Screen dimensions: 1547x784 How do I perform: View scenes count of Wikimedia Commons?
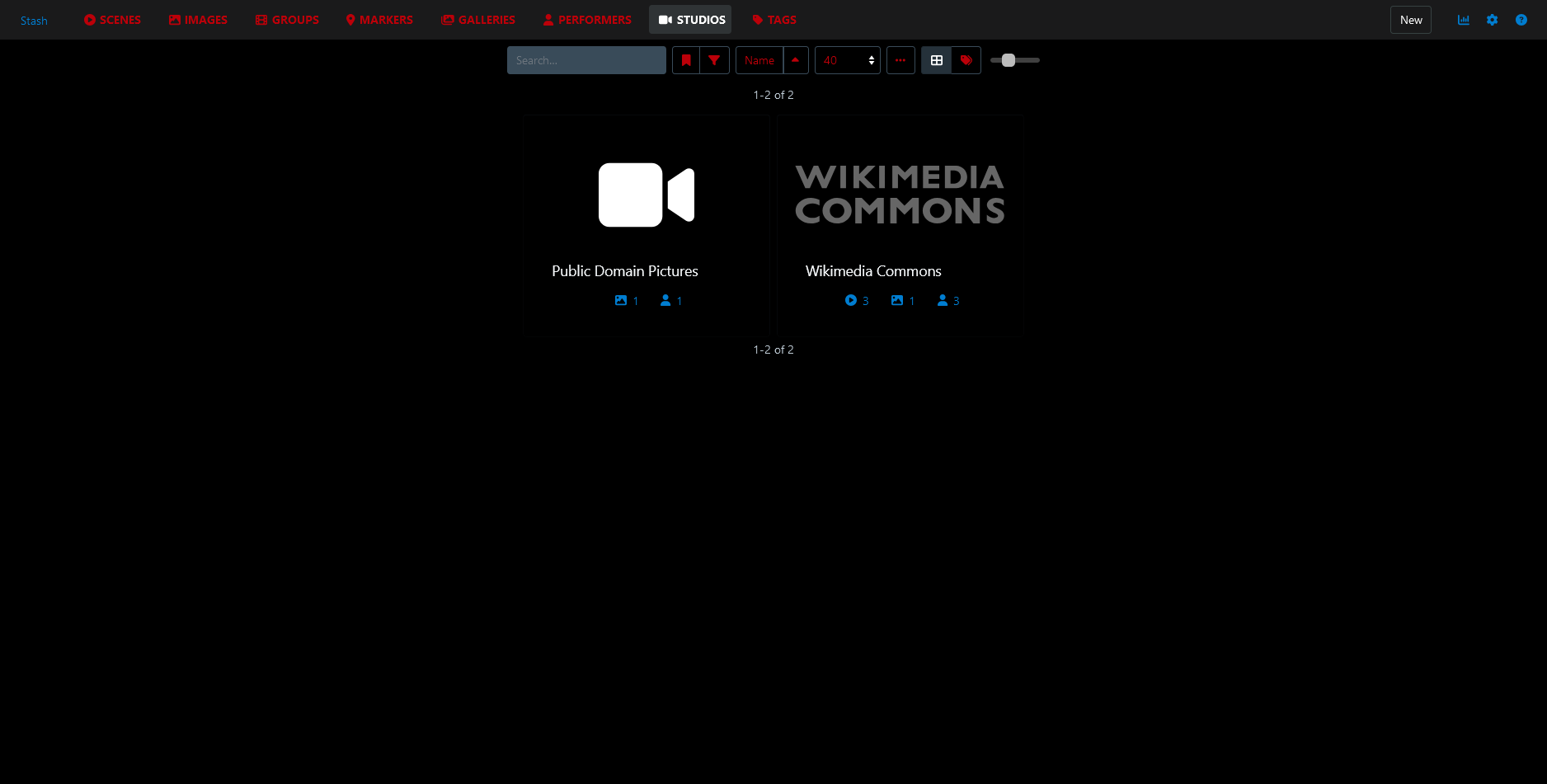coord(857,301)
